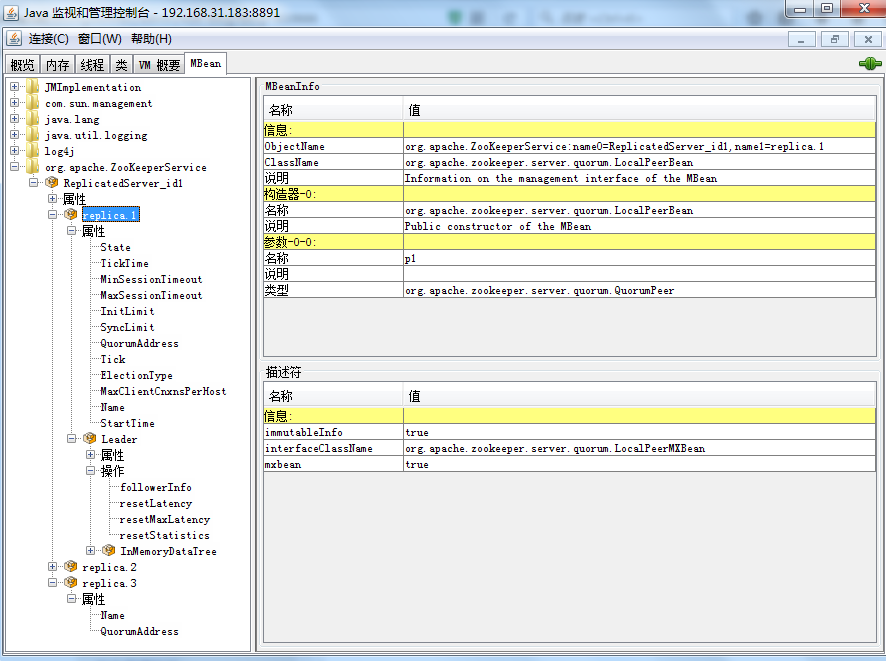Click the green connection status icon

click(870, 64)
